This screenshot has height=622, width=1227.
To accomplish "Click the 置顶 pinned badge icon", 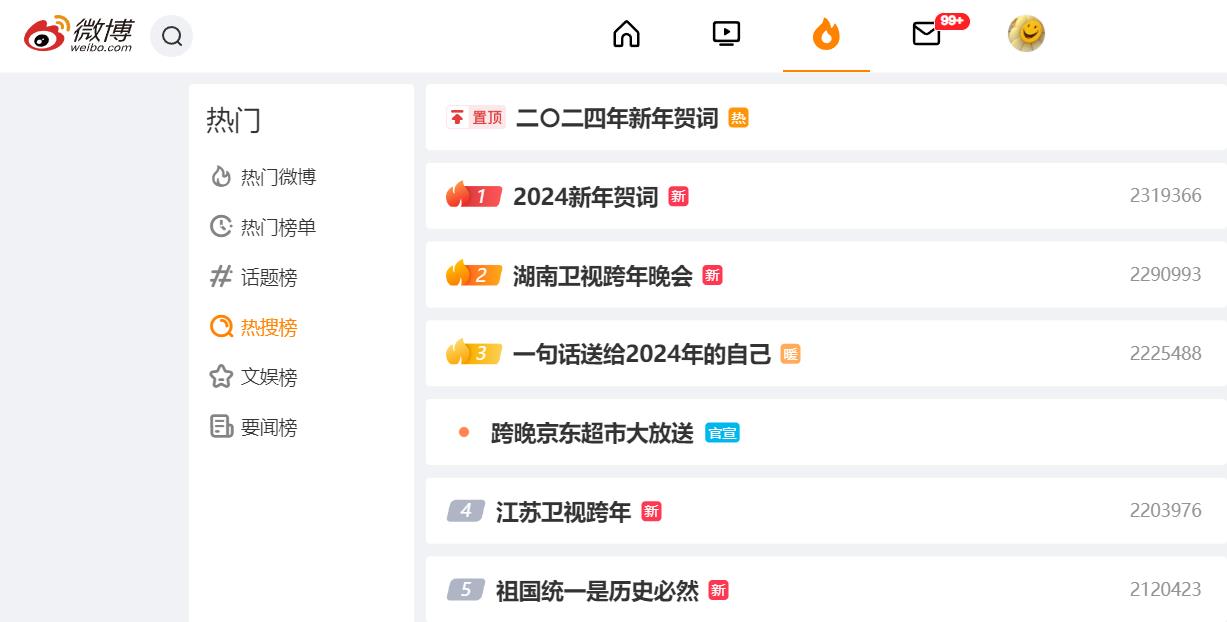I will coord(476,118).
